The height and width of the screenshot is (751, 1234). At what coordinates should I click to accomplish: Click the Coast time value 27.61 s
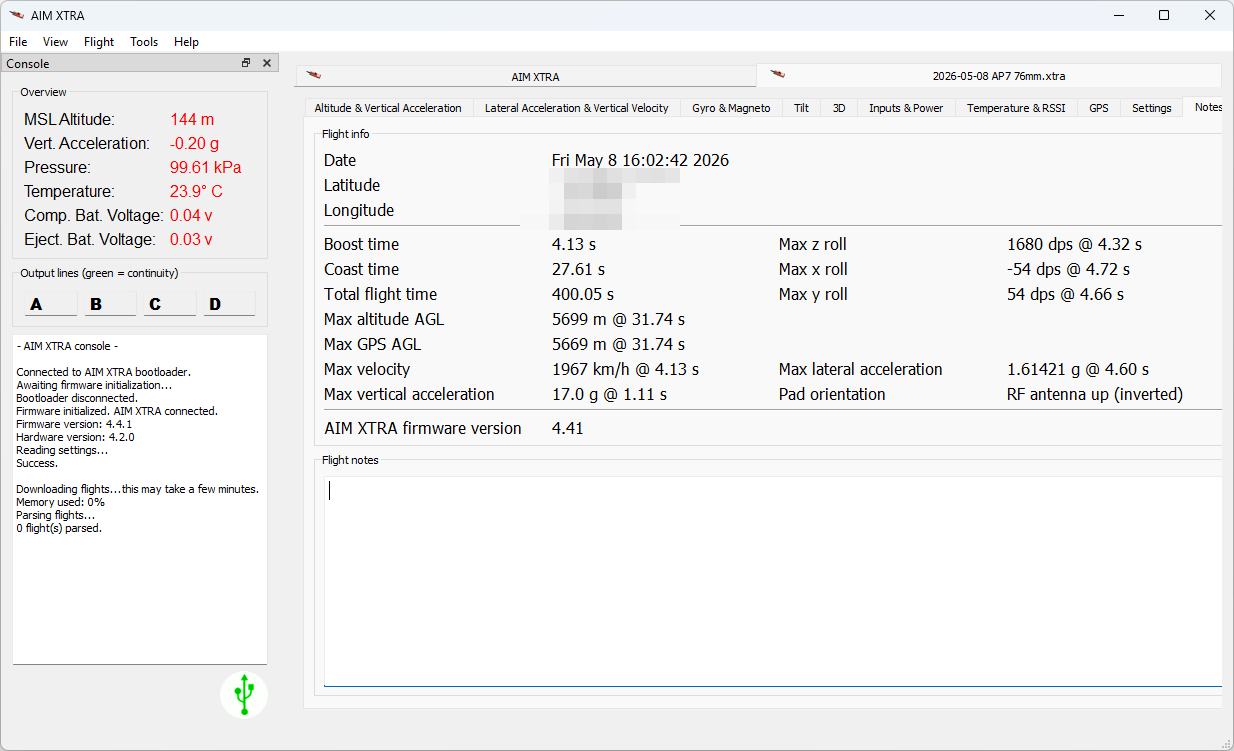click(x=578, y=269)
